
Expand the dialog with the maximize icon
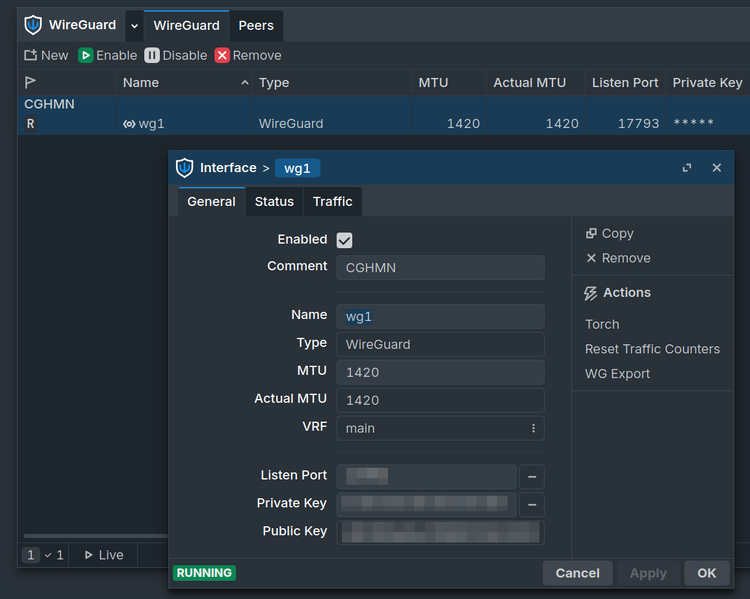click(x=687, y=168)
